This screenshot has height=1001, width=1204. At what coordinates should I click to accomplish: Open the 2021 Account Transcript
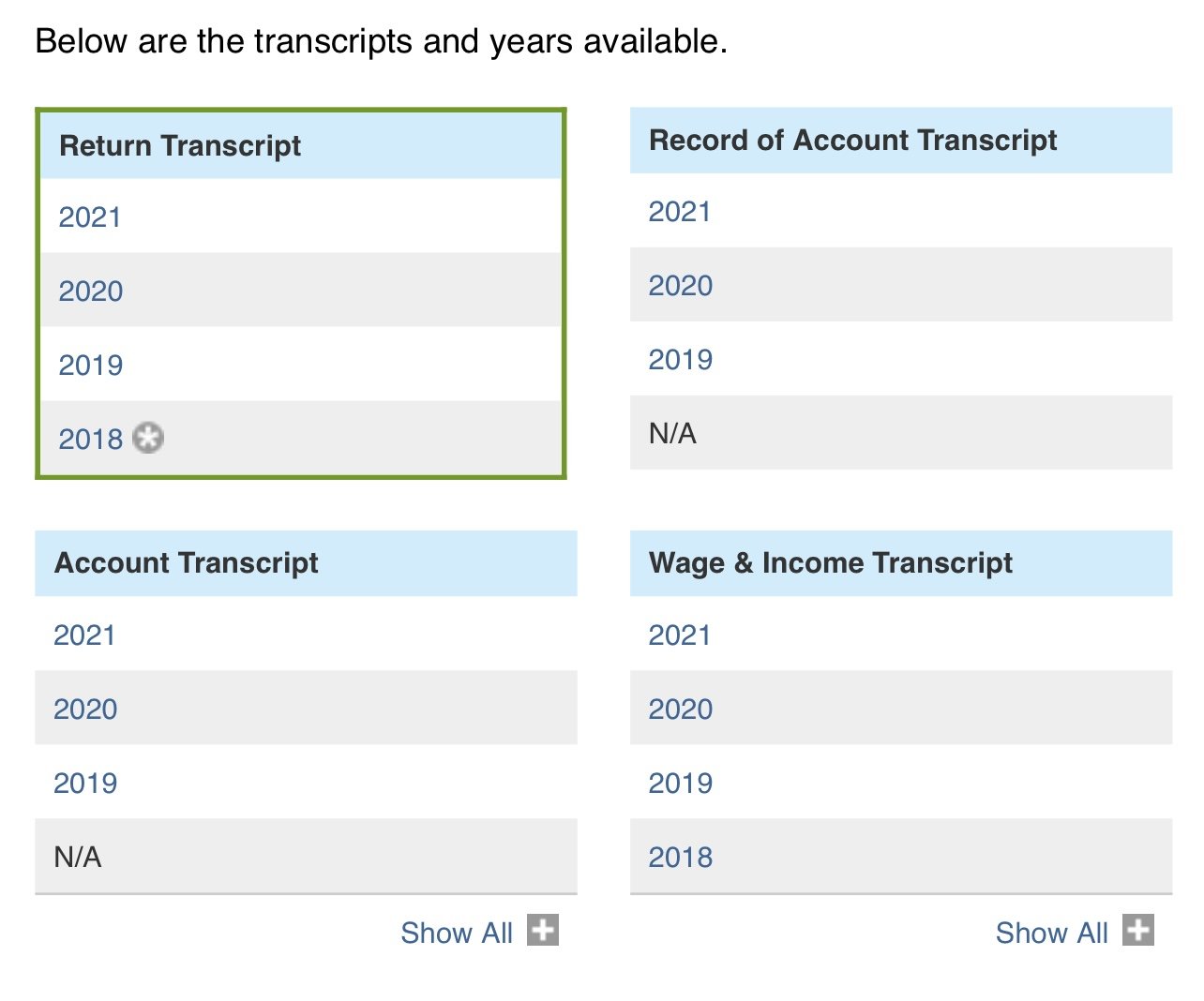84,635
